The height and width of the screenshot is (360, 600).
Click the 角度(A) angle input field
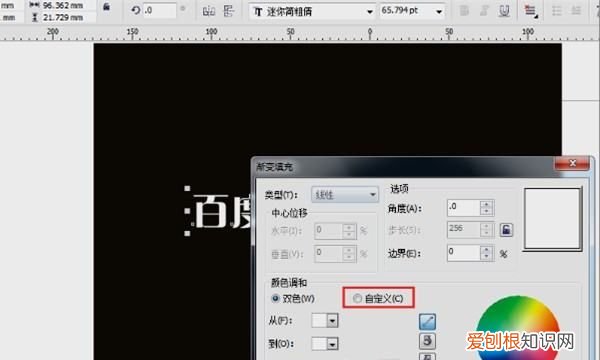tap(464, 208)
